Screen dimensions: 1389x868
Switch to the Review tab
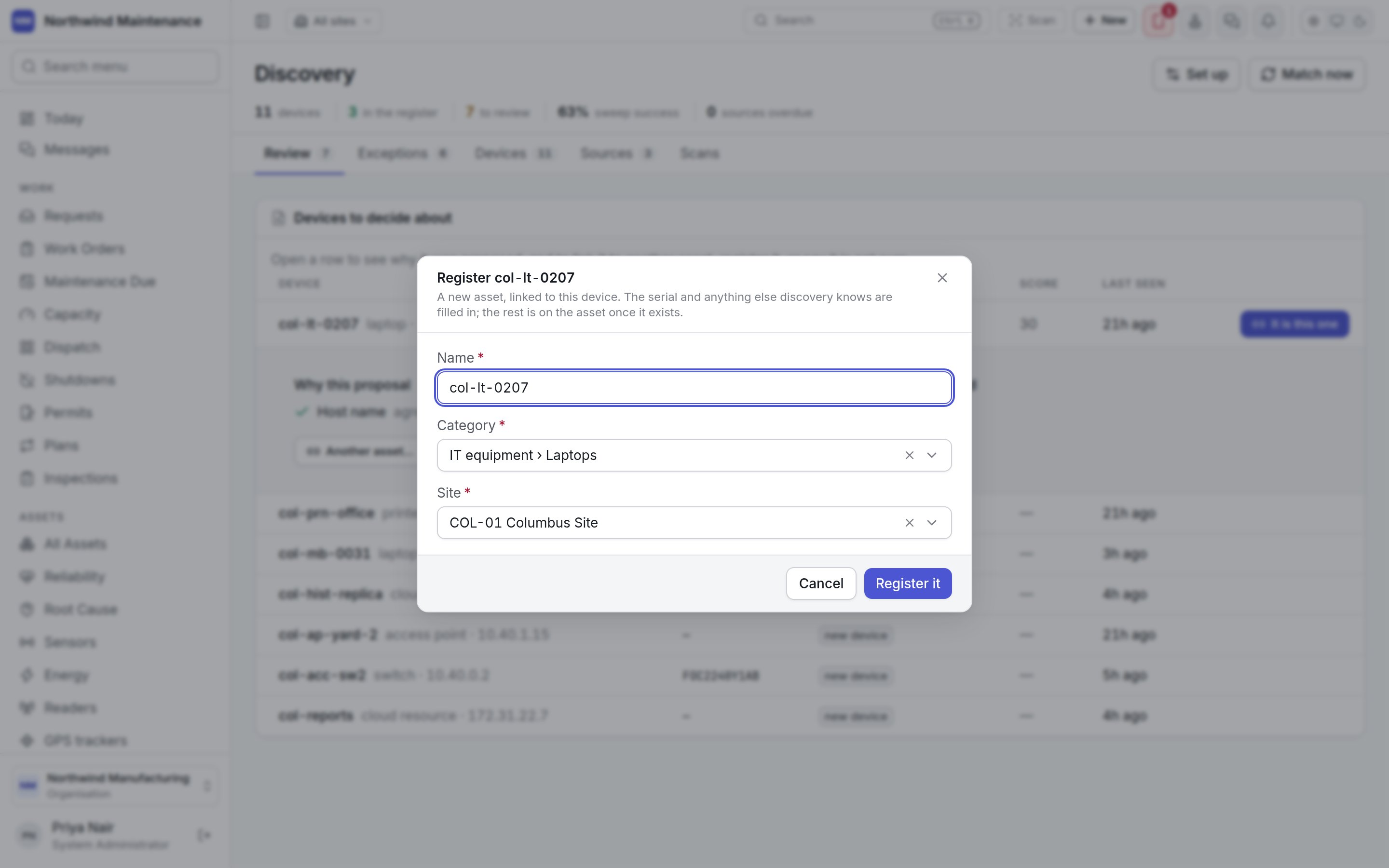pos(299,153)
